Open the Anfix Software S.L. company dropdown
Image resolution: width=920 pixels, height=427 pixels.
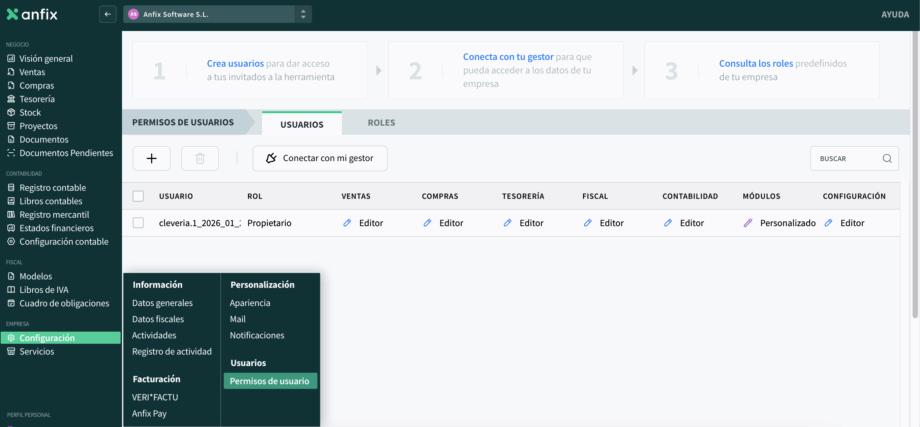point(217,14)
